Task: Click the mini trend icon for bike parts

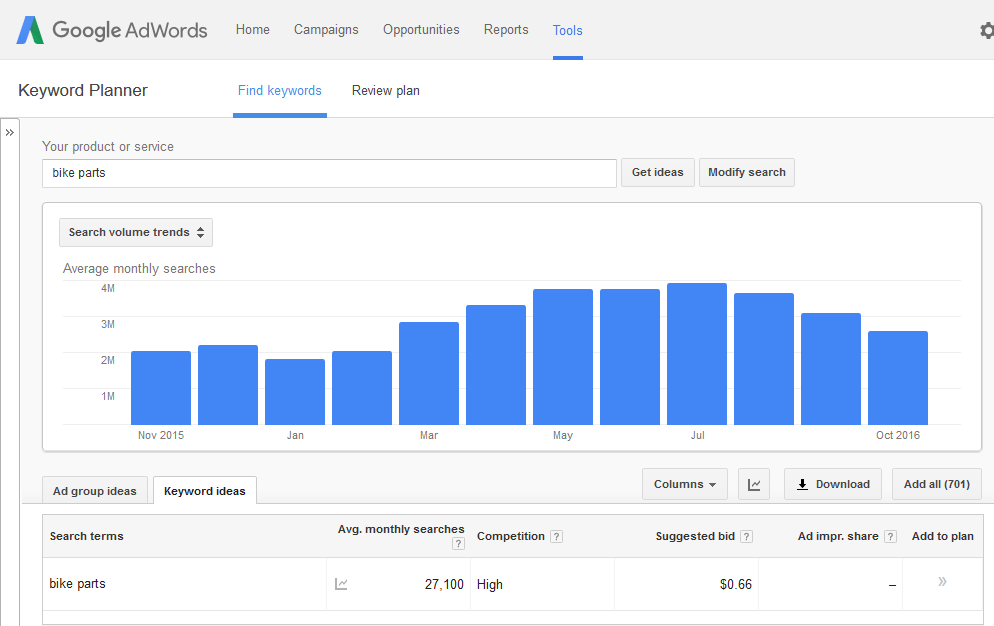Action: click(341, 584)
